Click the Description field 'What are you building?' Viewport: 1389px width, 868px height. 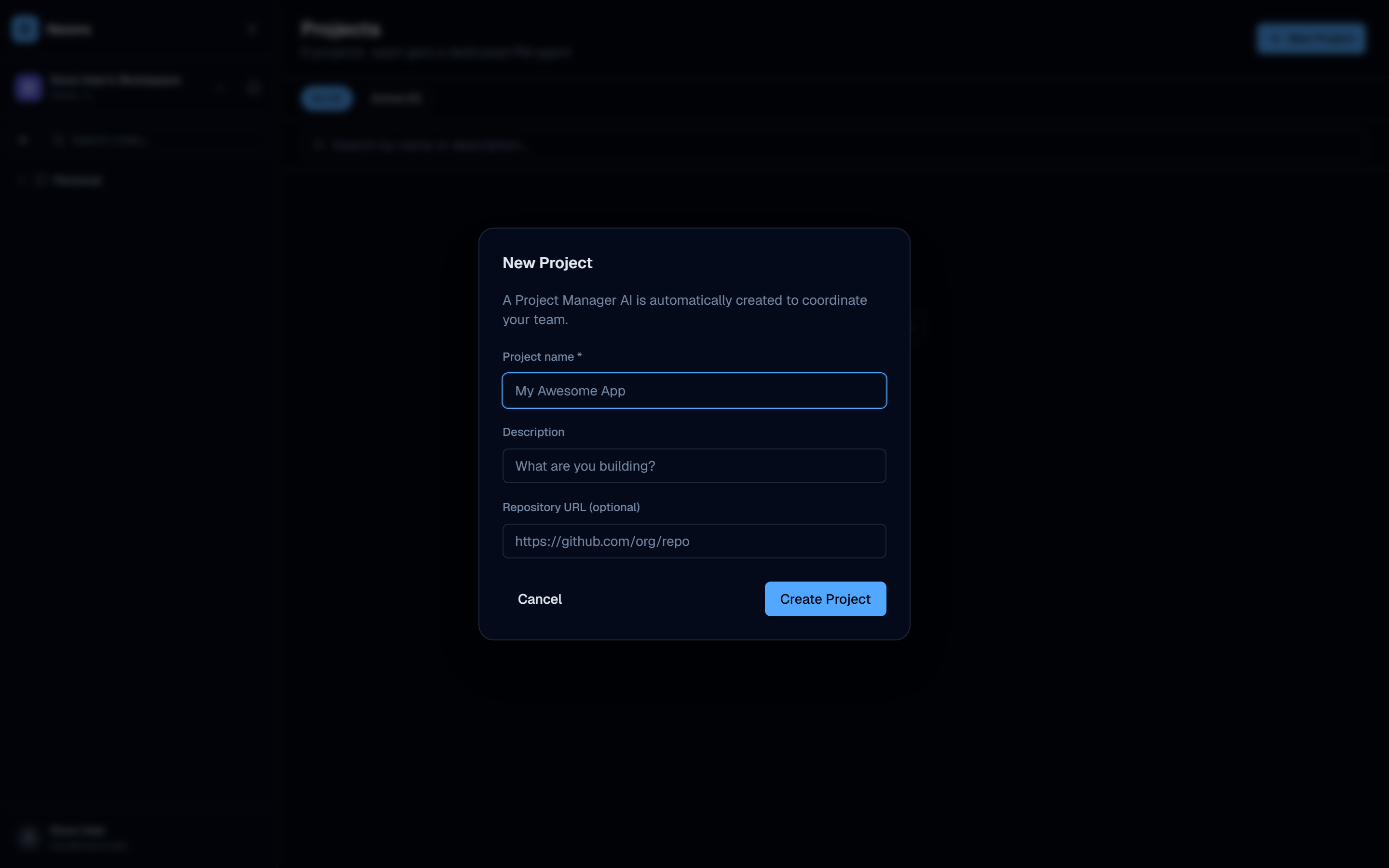(x=694, y=465)
